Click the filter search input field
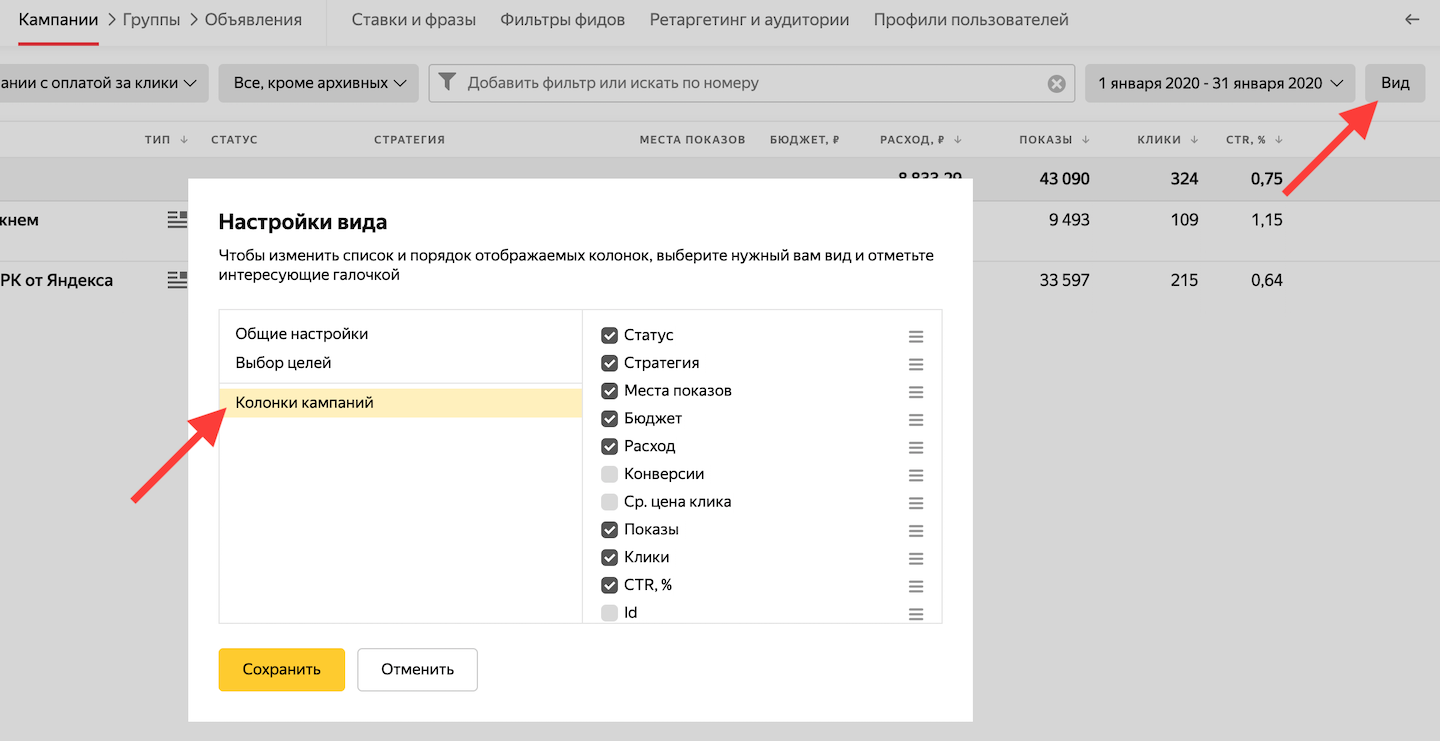The image size is (1440, 741). (x=752, y=83)
